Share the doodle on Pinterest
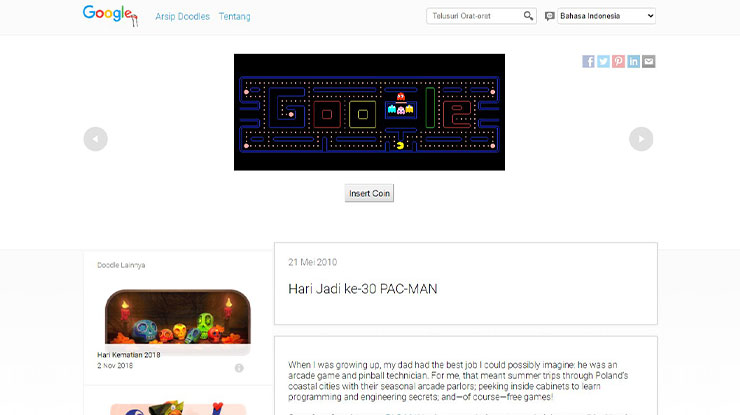This screenshot has height=415, width=740. (x=618, y=61)
